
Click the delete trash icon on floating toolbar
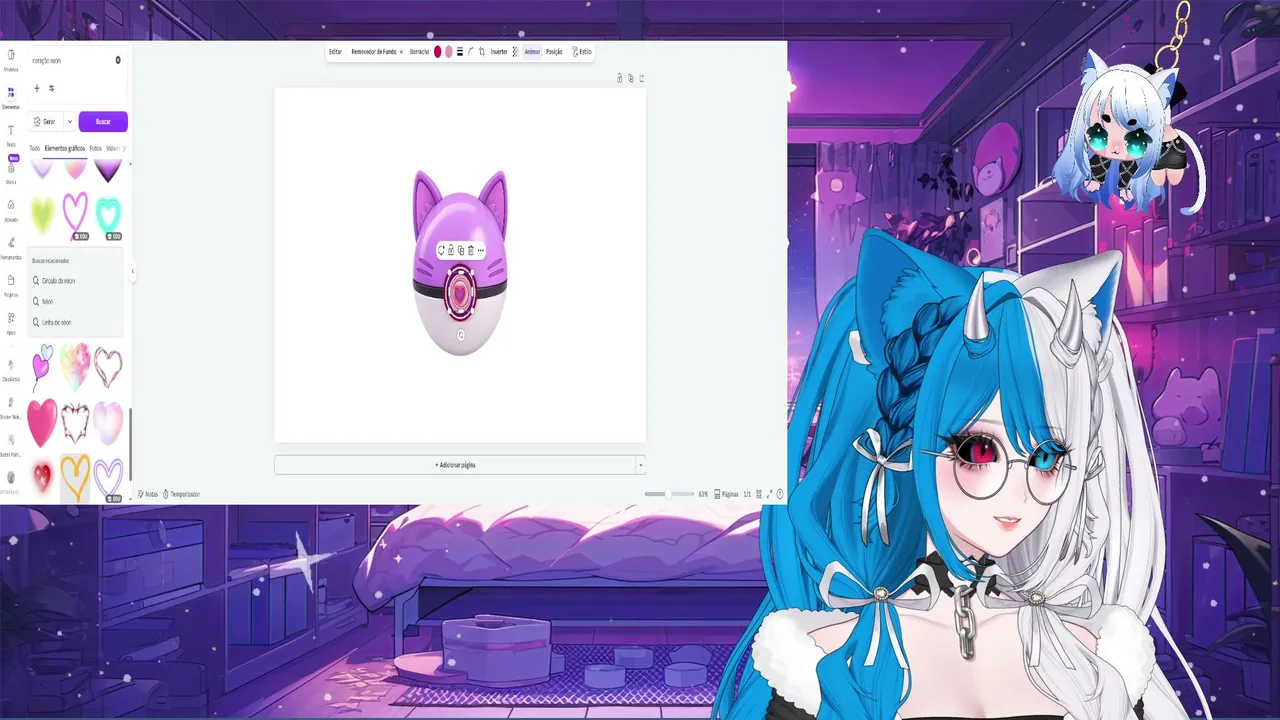[471, 251]
